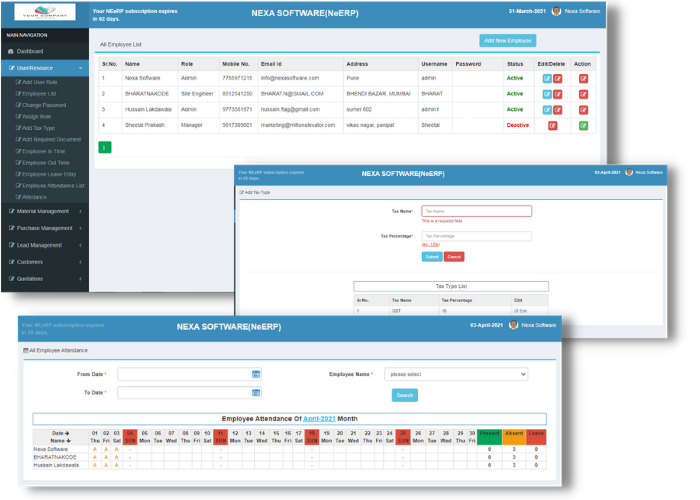Screen dimensions: 700x500
Task: Click Dashboard icon in main navigation
Action: pos(11,50)
